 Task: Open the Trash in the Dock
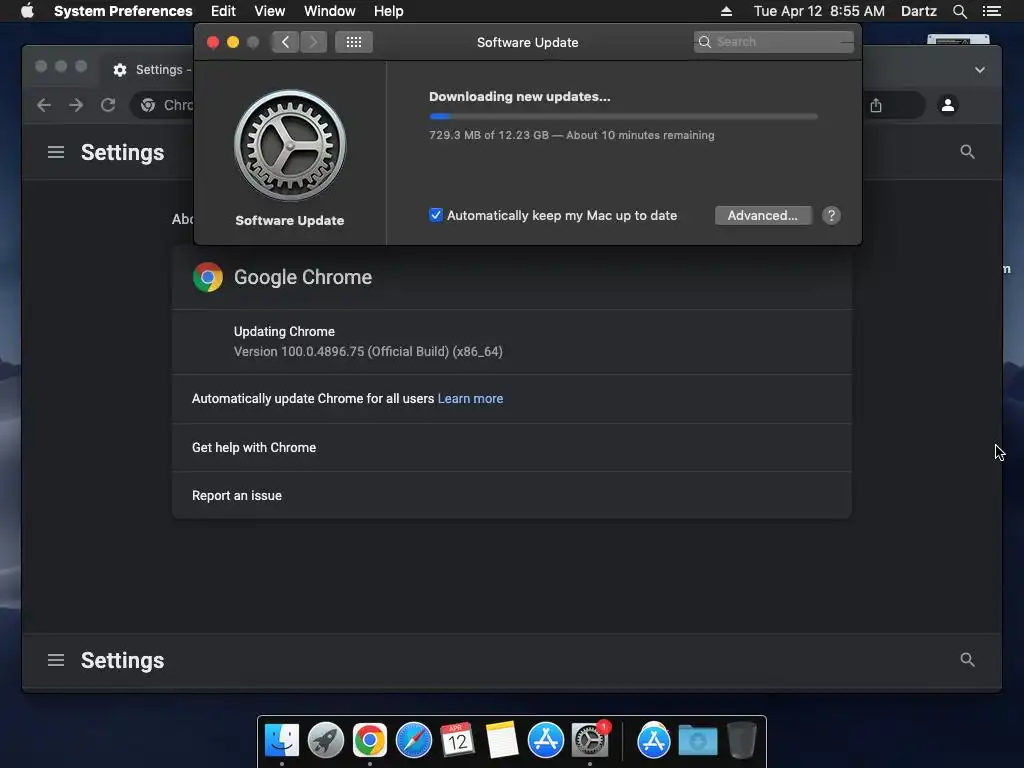click(x=742, y=740)
